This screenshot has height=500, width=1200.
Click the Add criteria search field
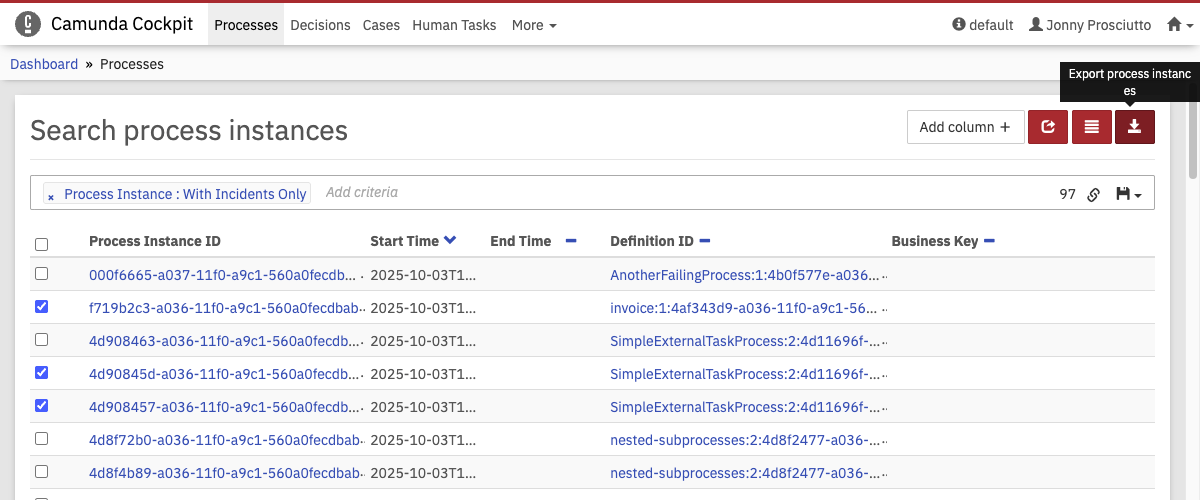click(500, 192)
